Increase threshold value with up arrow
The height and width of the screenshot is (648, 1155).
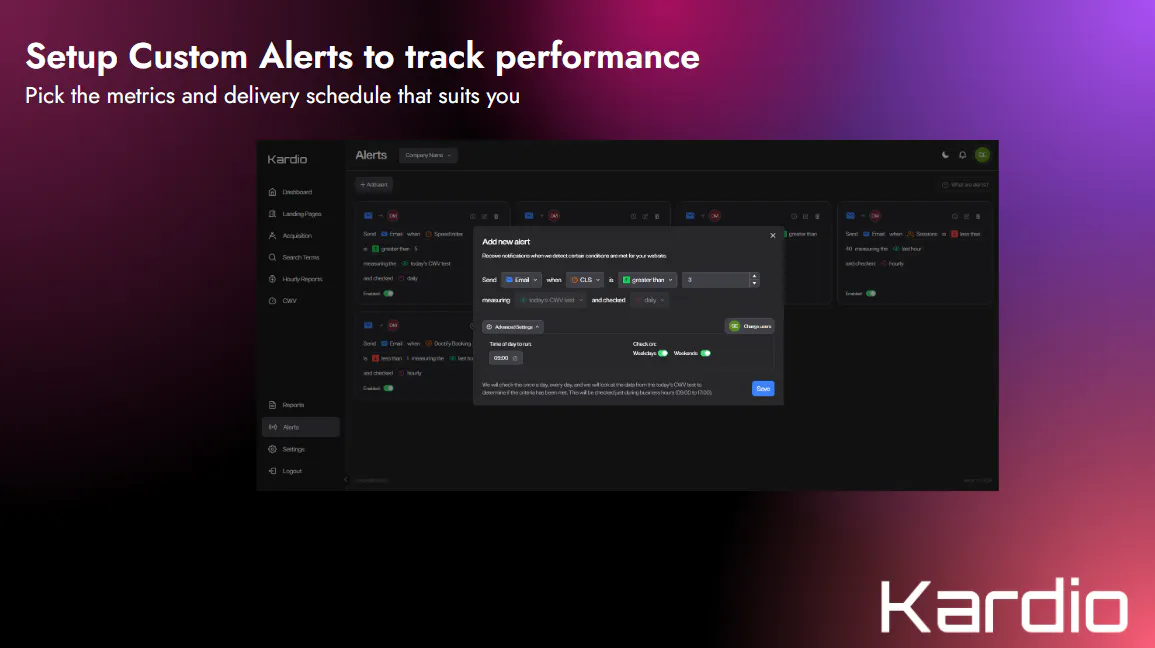754,276
